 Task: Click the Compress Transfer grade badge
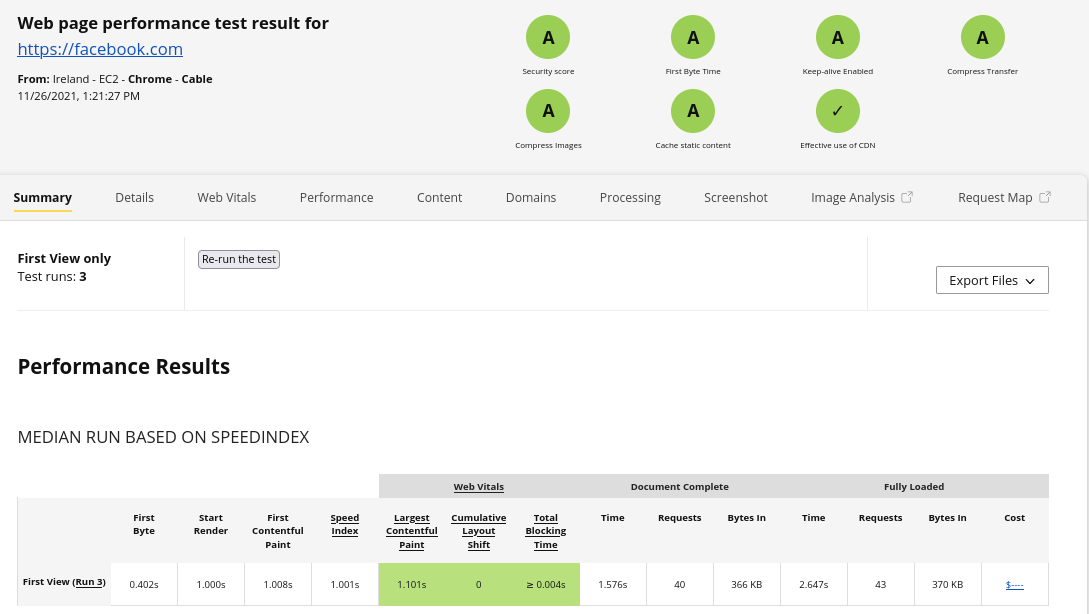pos(983,38)
